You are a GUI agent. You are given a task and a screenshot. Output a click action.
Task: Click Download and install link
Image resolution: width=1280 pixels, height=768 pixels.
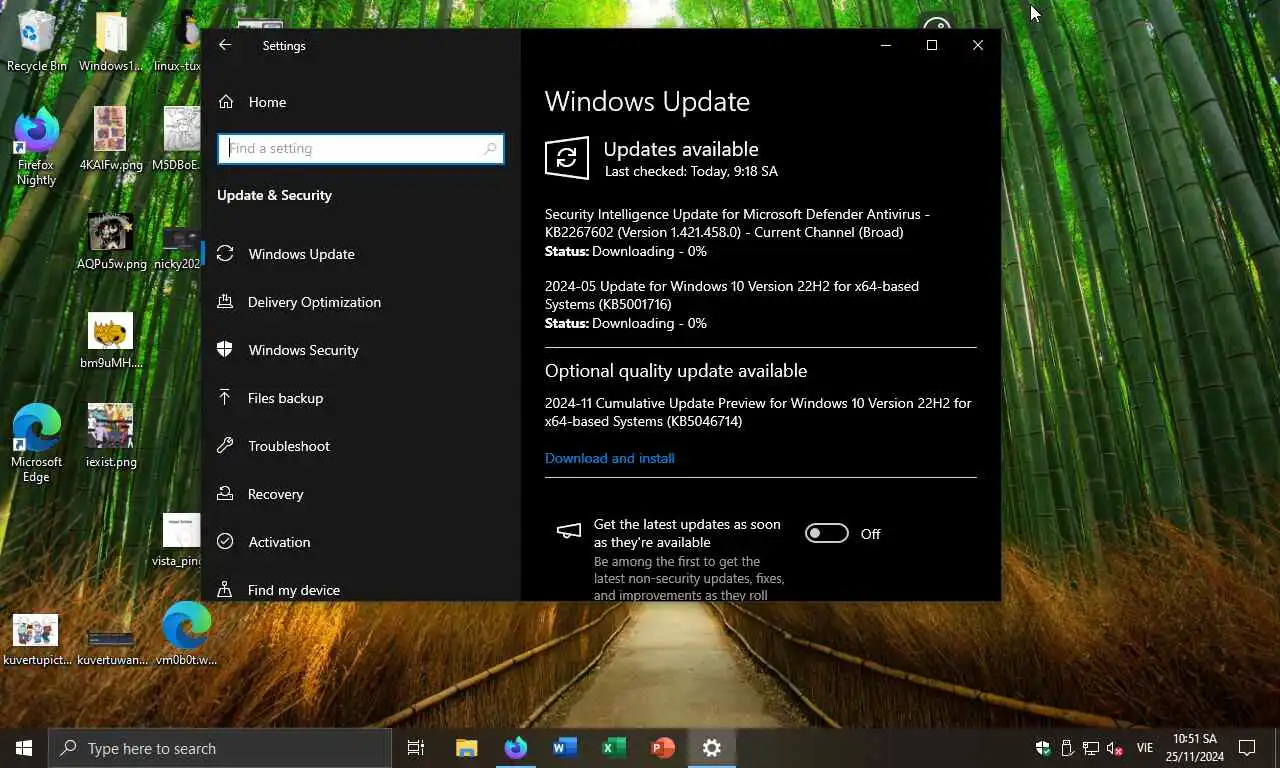(609, 458)
